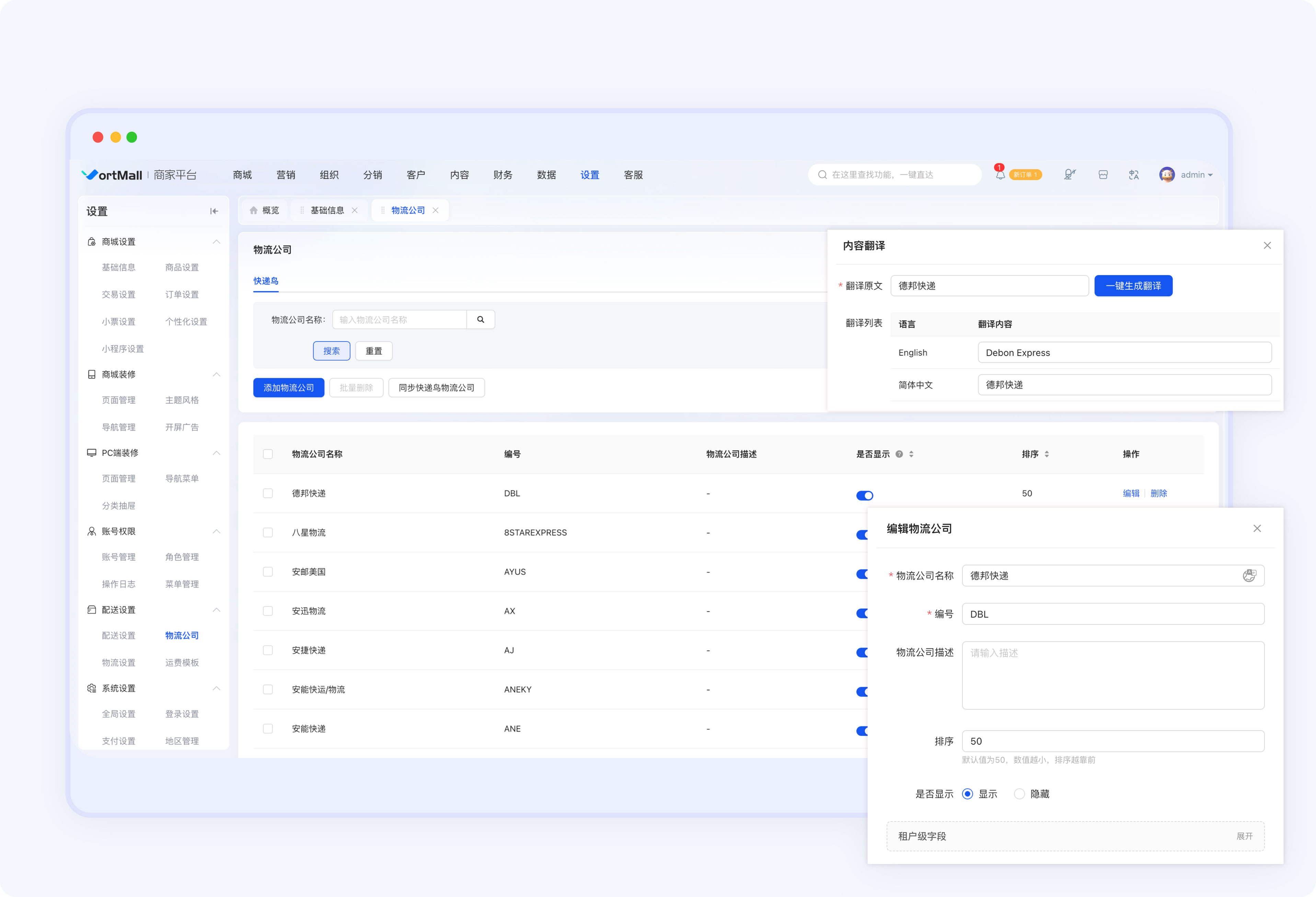Collapse the 商城设置 section chevron

216,242
